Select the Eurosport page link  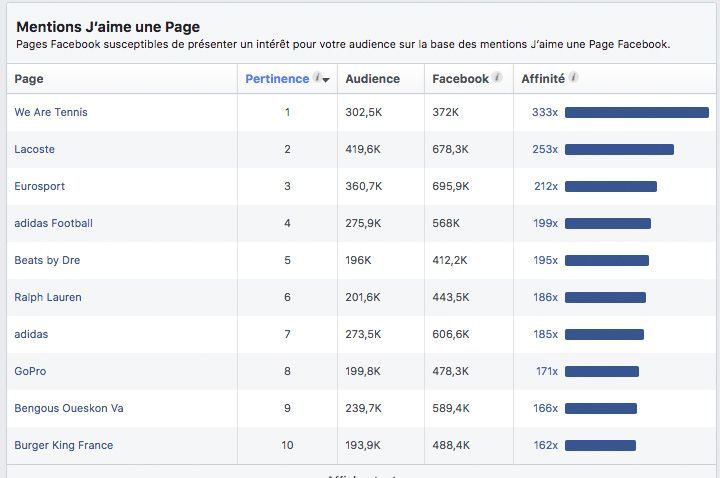pyautogui.click(x=40, y=186)
